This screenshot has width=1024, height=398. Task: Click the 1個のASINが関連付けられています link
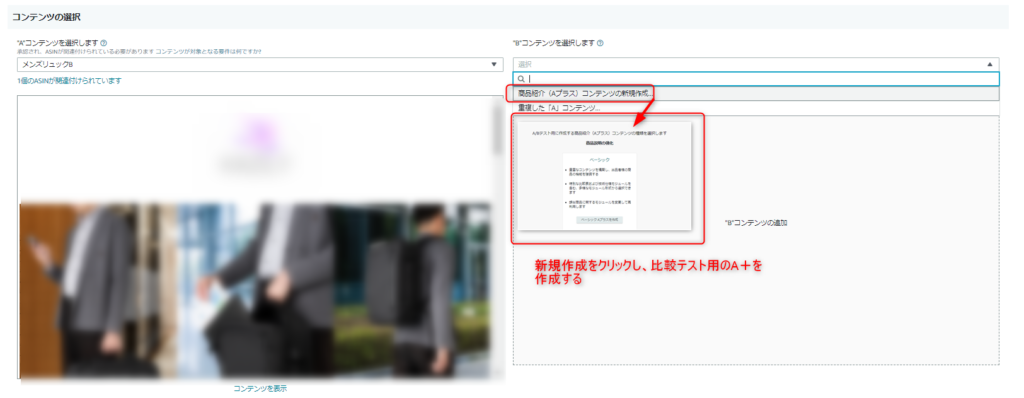click(69, 81)
